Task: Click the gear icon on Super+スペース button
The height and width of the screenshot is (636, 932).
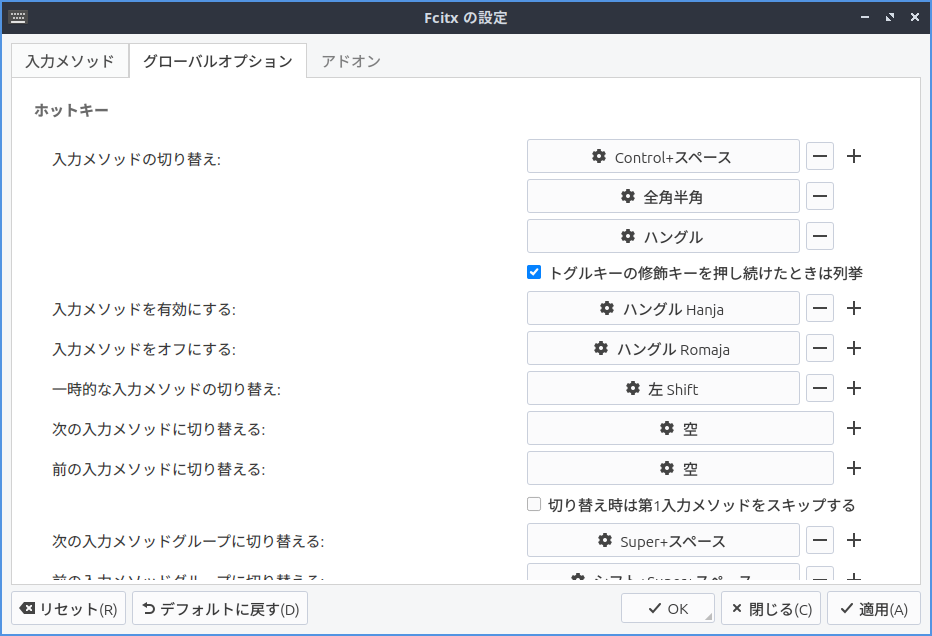Action: [605, 540]
